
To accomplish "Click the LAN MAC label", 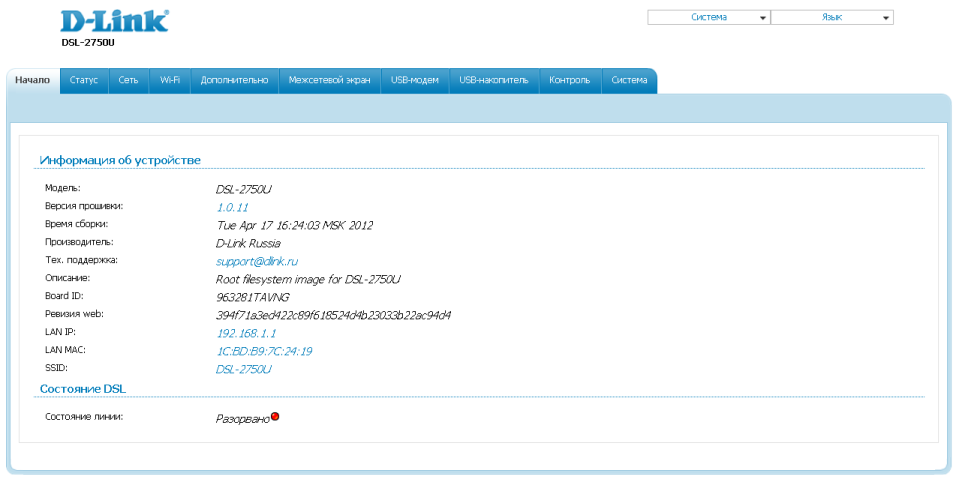I will pos(65,350).
